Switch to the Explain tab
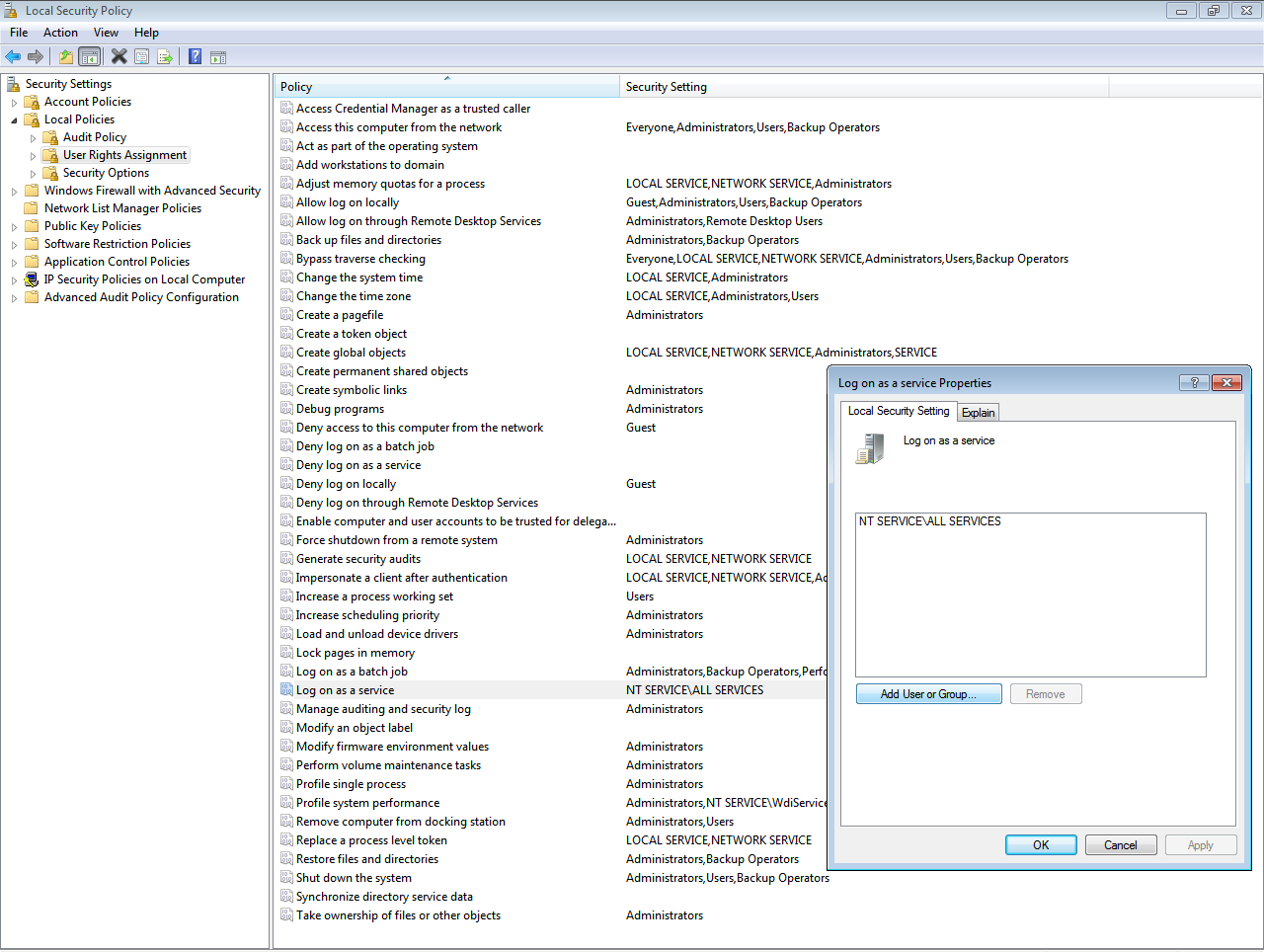Image resolution: width=1264 pixels, height=952 pixels. (978, 413)
